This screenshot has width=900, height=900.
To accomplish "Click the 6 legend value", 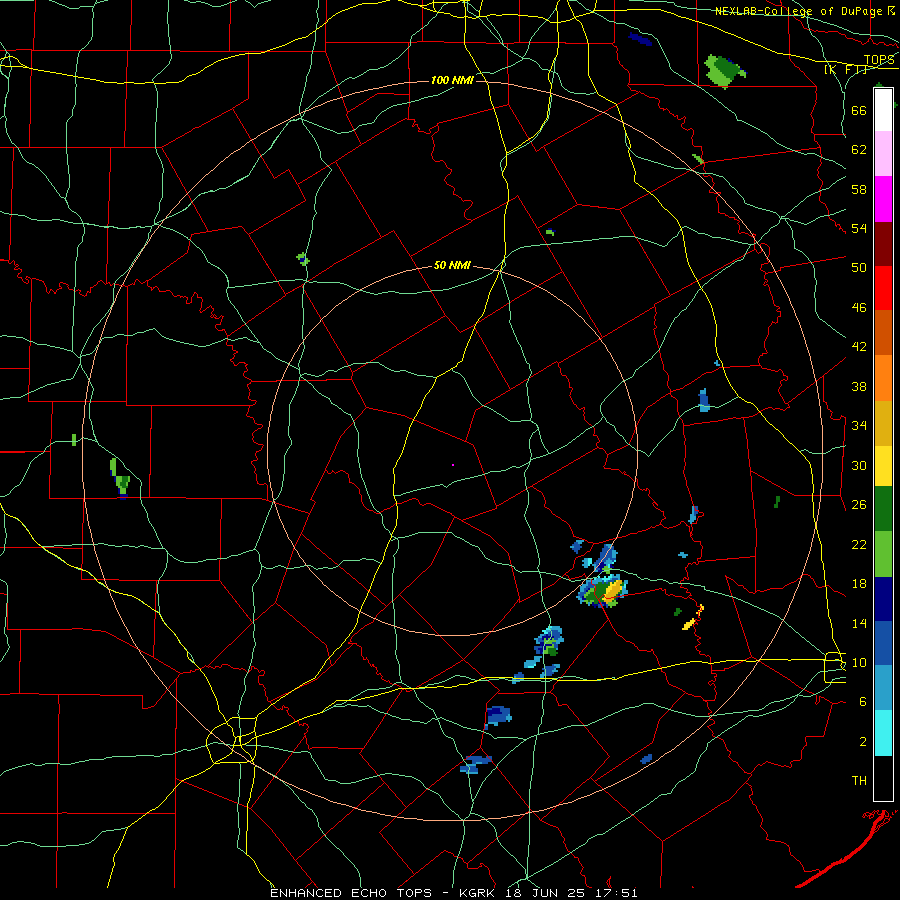I will tap(862, 702).
